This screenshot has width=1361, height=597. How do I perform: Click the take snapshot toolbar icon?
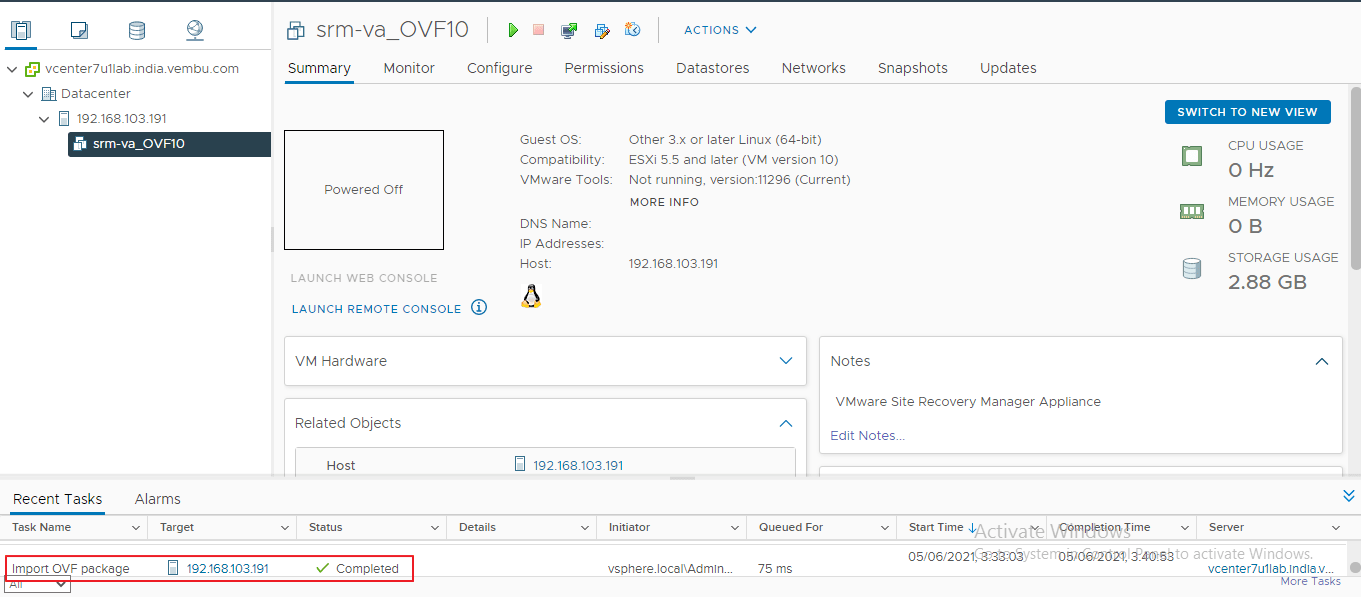[x=632, y=30]
